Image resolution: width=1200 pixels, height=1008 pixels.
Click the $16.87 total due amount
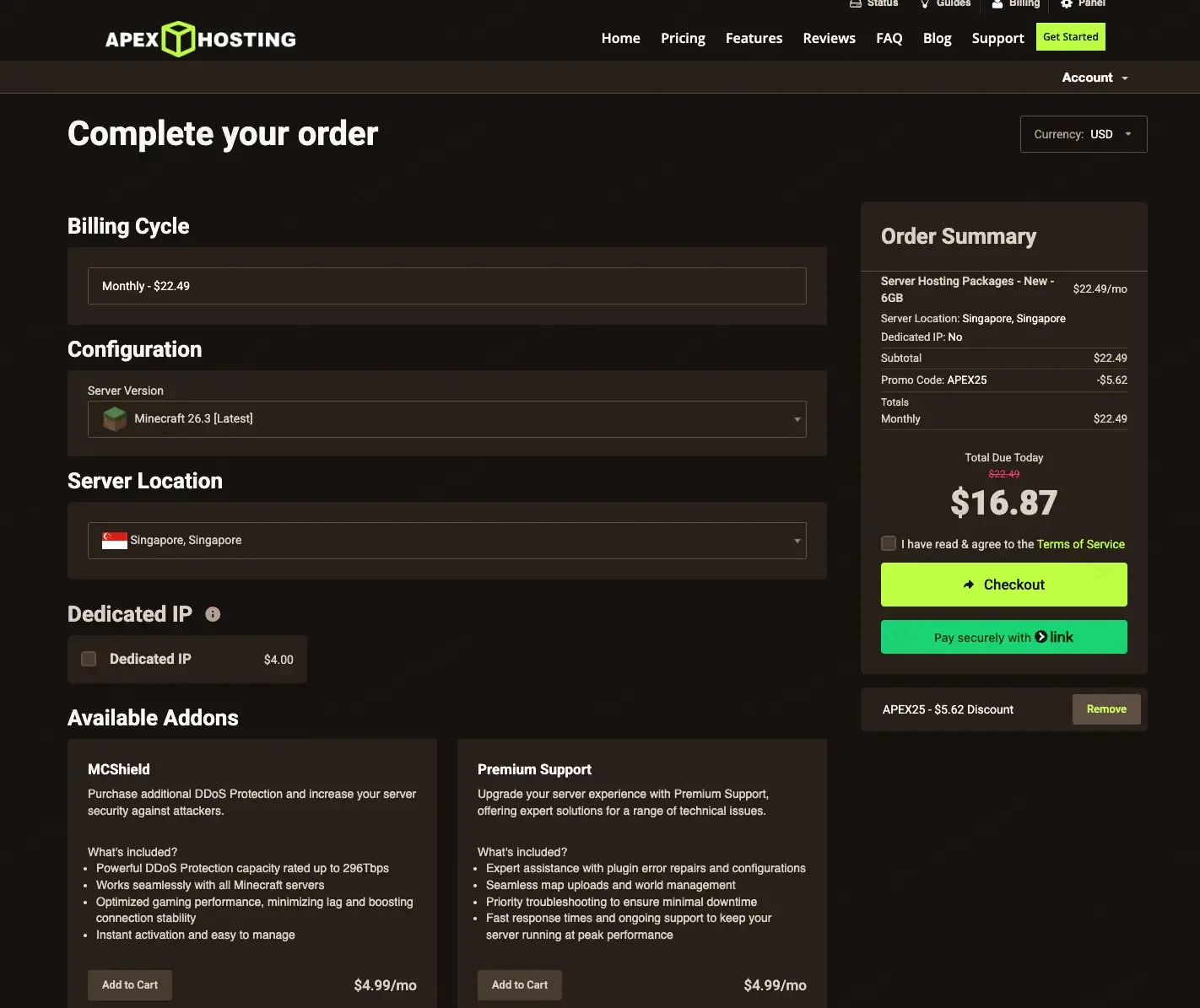pyautogui.click(x=1004, y=503)
